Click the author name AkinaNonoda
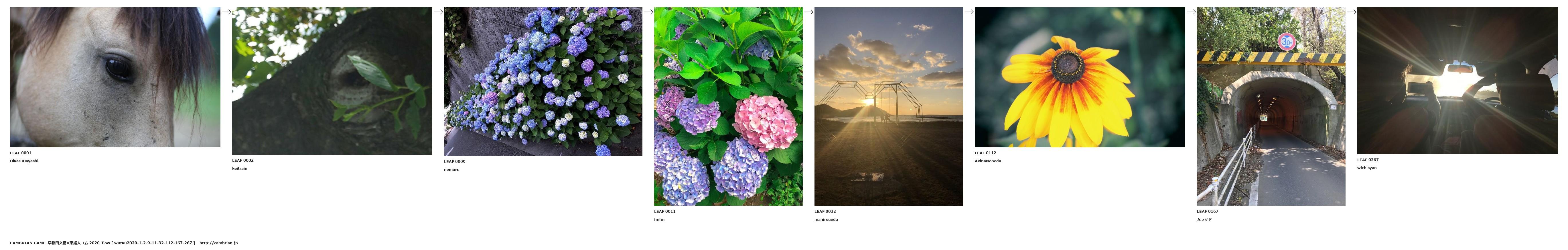The width and height of the screenshot is (1568, 250). pos(988,161)
